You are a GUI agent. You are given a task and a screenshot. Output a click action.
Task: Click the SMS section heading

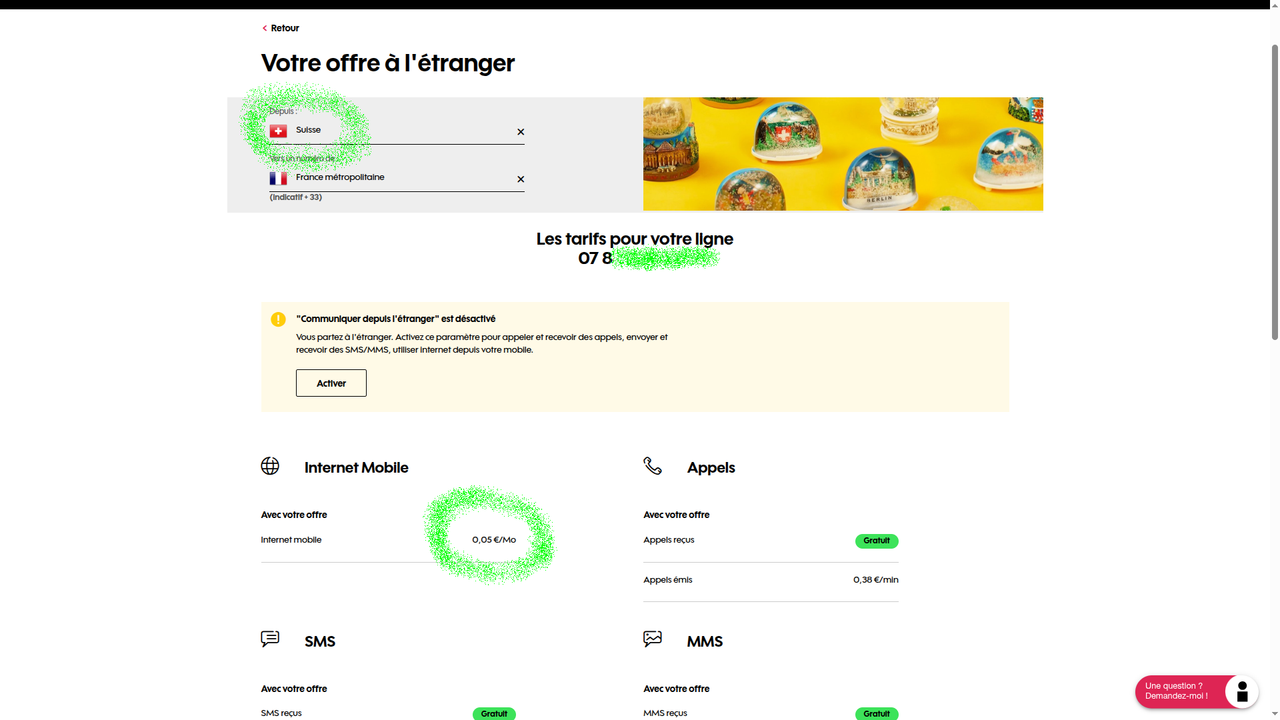tap(320, 642)
